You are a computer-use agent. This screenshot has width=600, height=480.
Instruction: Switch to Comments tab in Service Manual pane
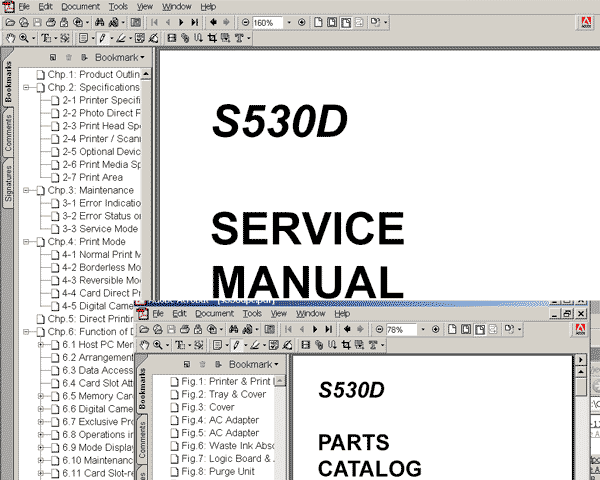[8, 132]
